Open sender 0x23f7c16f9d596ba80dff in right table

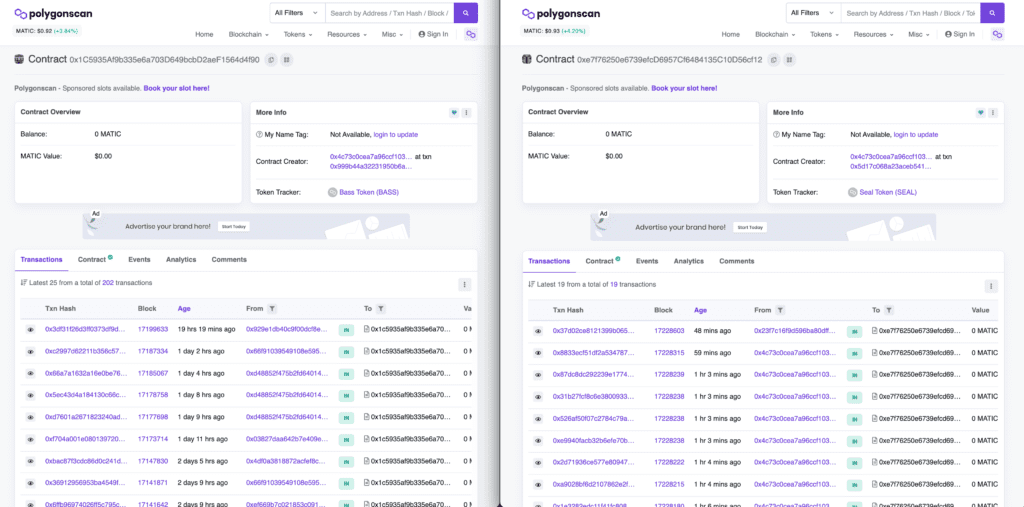(x=795, y=332)
